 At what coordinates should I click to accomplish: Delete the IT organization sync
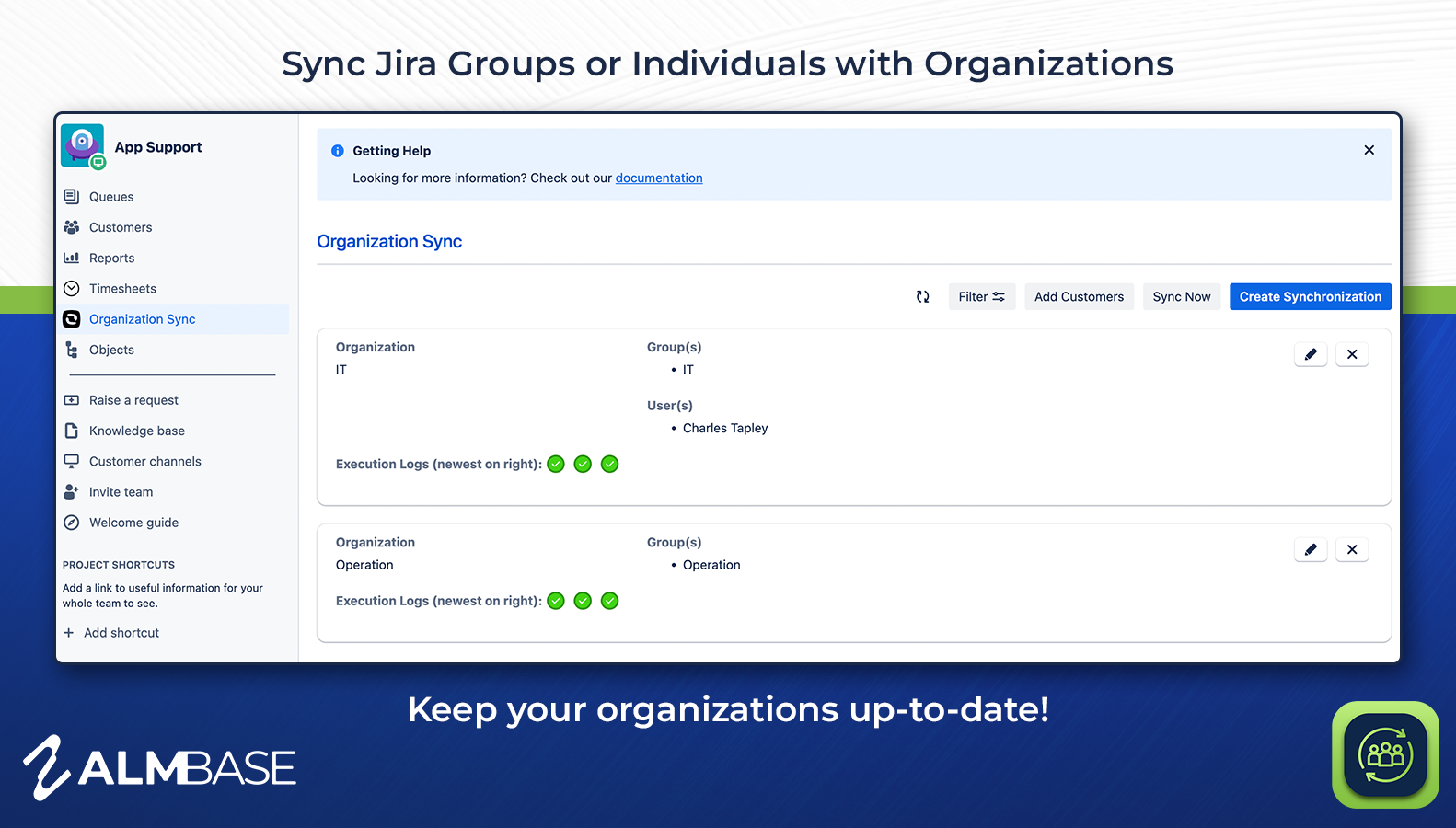tap(1352, 354)
